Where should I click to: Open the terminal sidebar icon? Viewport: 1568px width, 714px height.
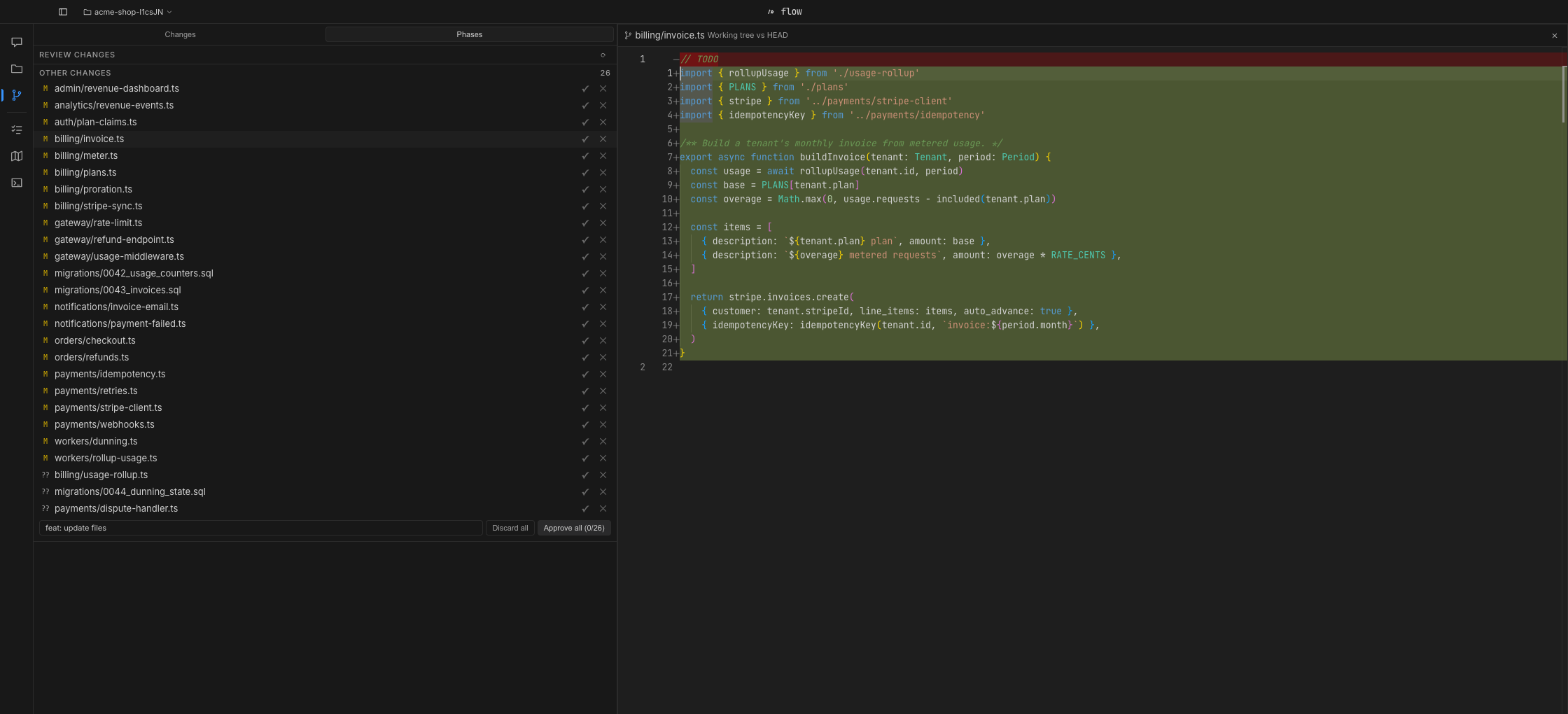17,183
